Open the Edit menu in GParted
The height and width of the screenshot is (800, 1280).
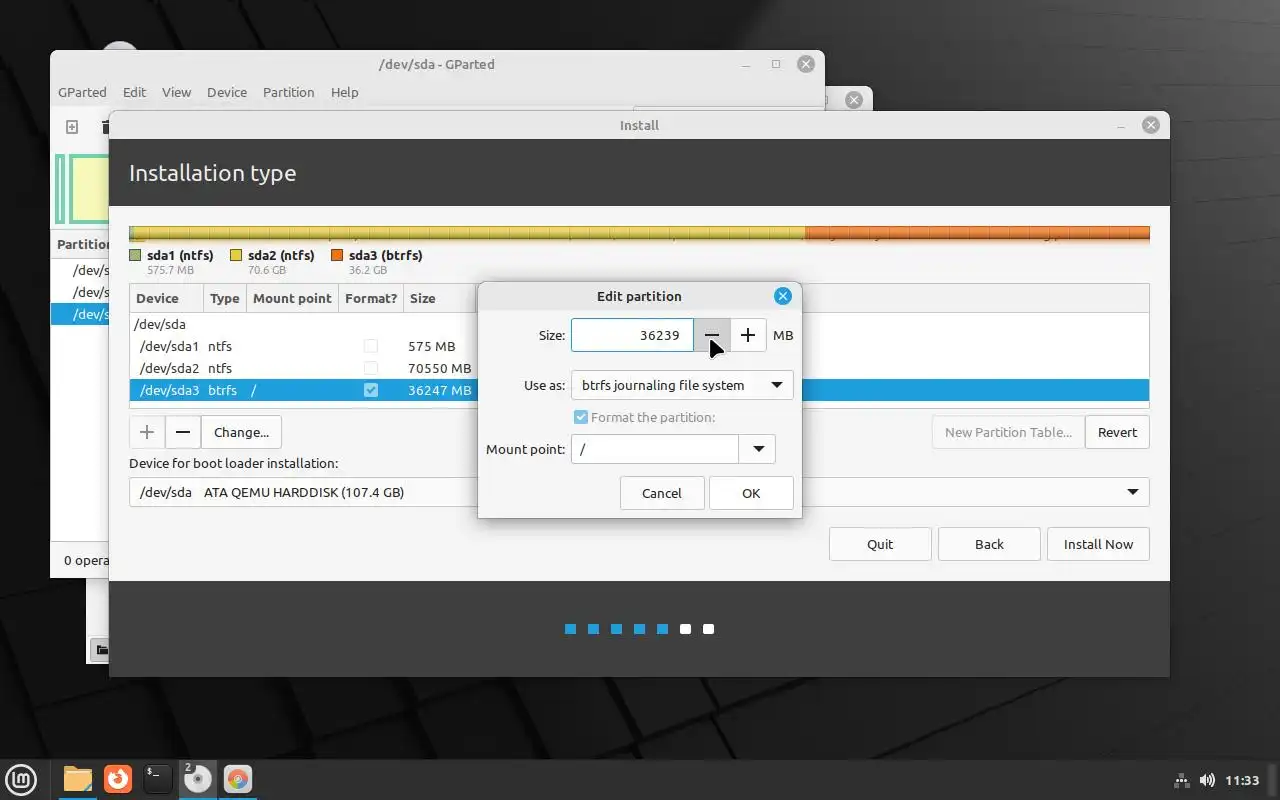[x=134, y=92]
